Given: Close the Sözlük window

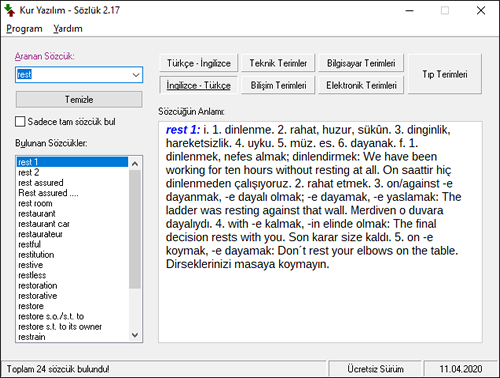Looking at the screenshot, I should click(x=481, y=11).
